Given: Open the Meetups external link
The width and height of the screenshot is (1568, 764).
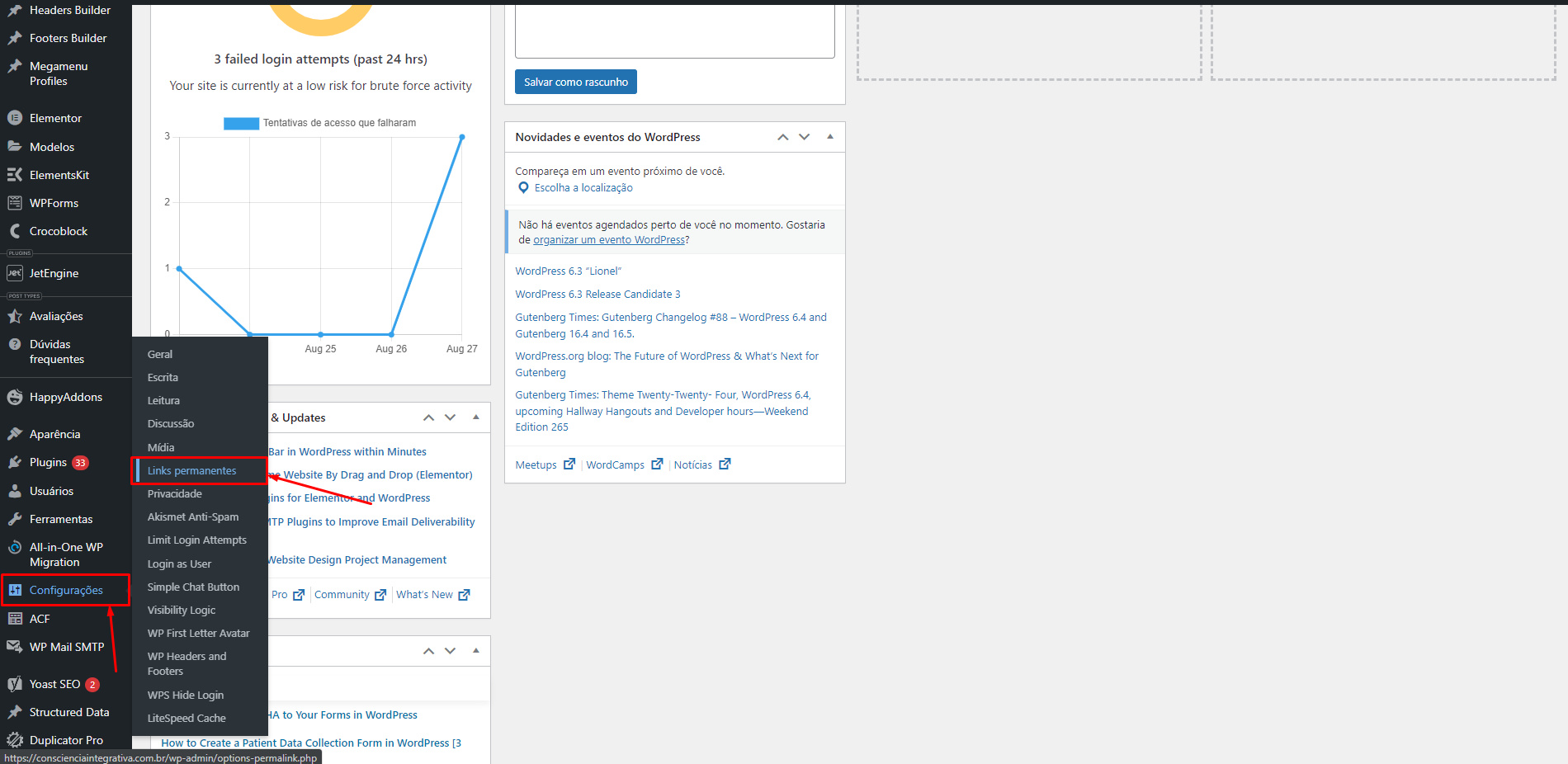Looking at the screenshot, I should coord(545,465).
